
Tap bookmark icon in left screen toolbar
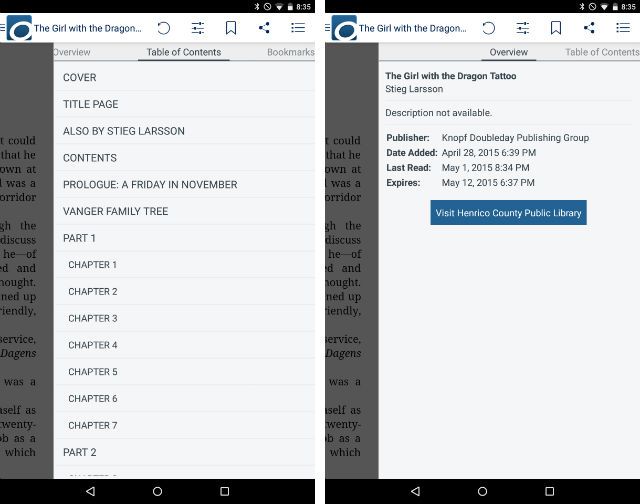click(x=231, y=28)
